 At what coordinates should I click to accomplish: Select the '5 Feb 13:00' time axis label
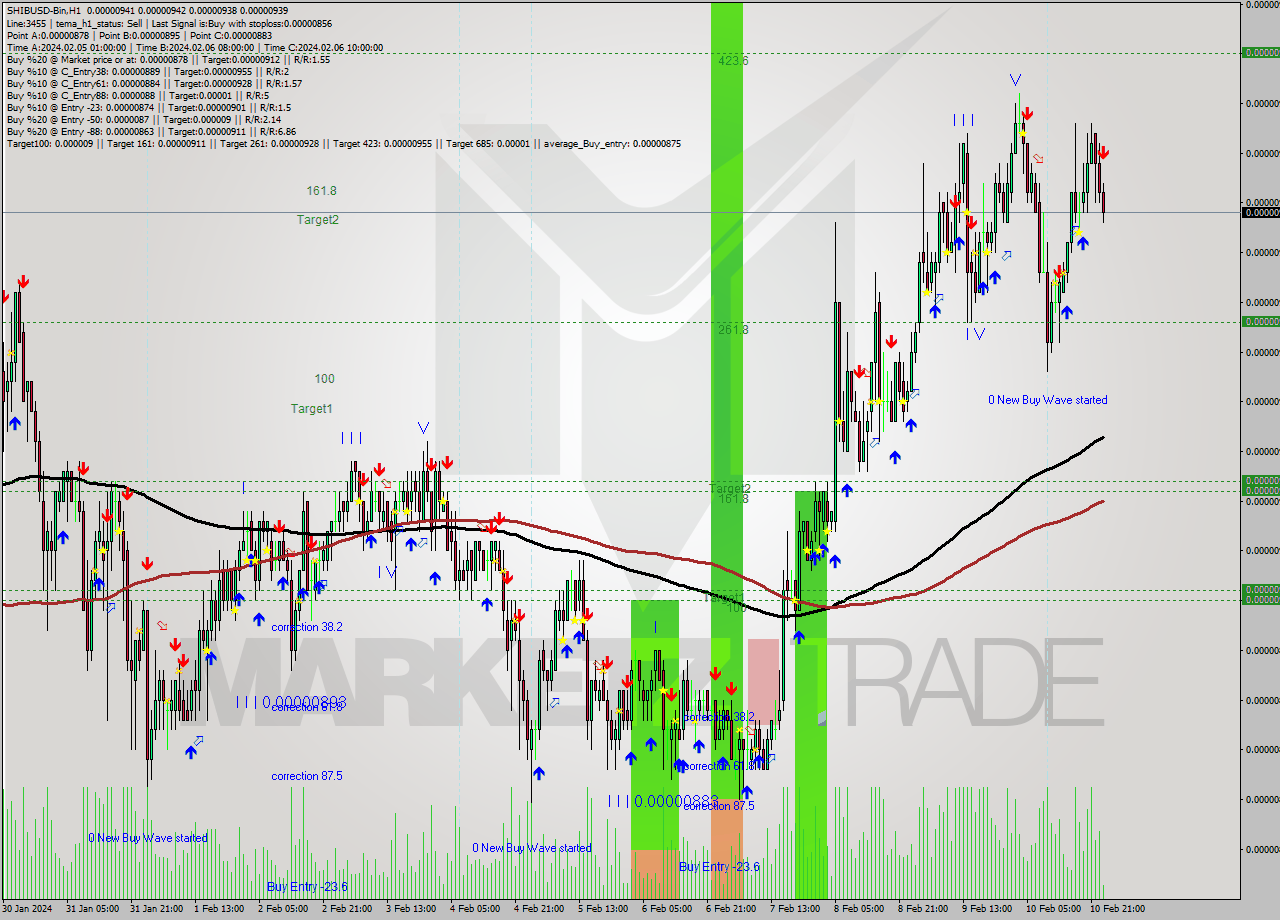point(603,909)
